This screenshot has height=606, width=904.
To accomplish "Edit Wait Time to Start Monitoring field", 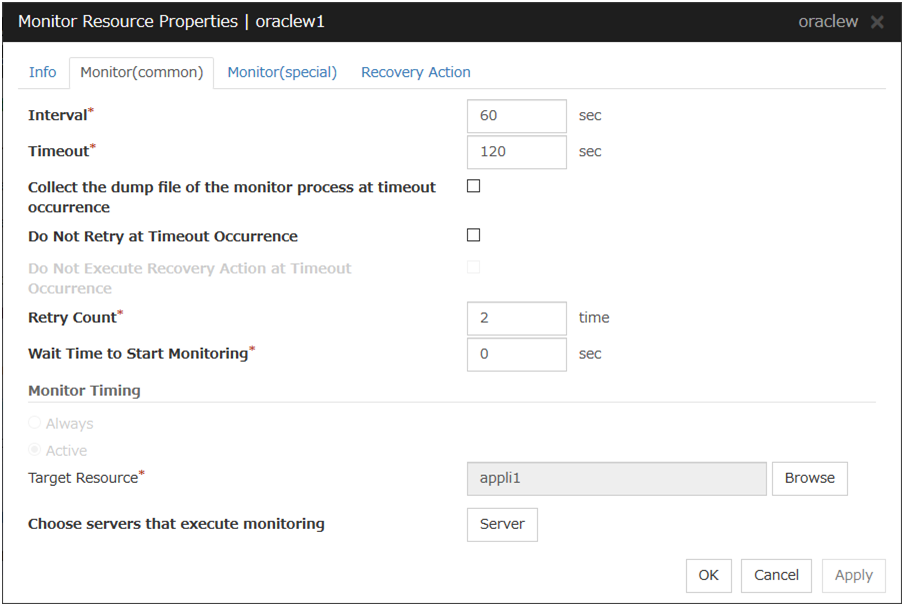I will [x=516, y=354].
